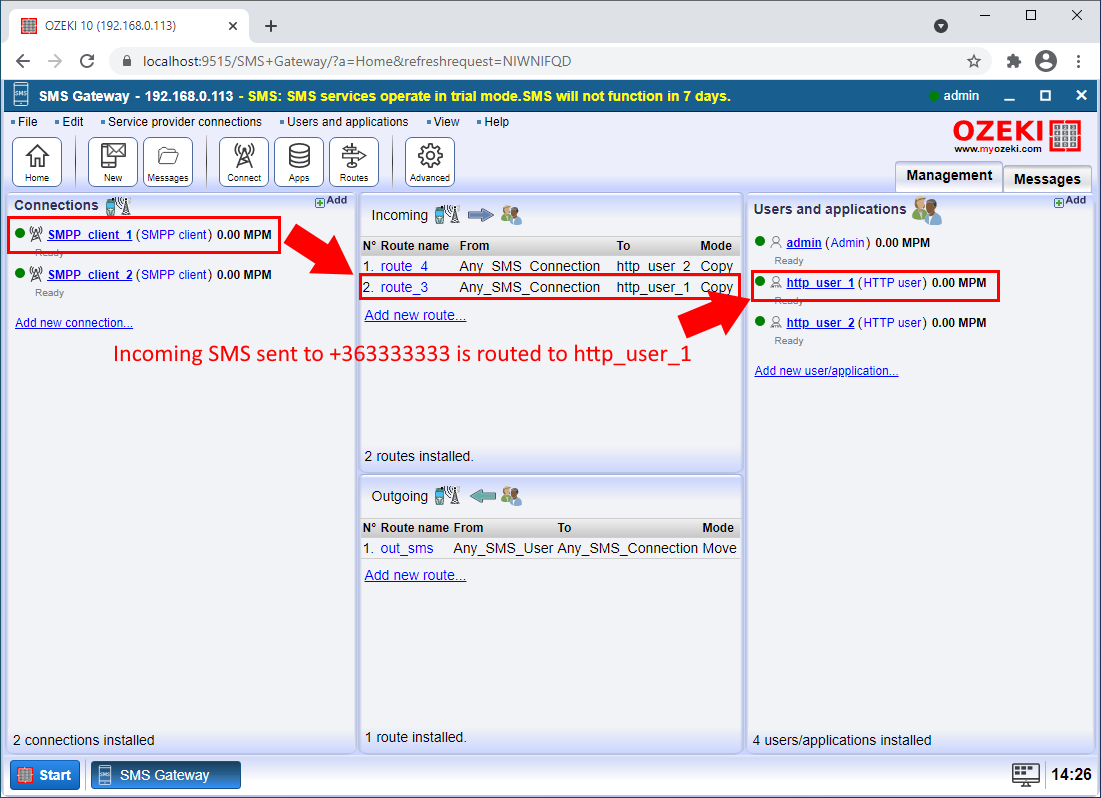
Task: Click the OZEKI logo
Action: tap(1017, 135)
